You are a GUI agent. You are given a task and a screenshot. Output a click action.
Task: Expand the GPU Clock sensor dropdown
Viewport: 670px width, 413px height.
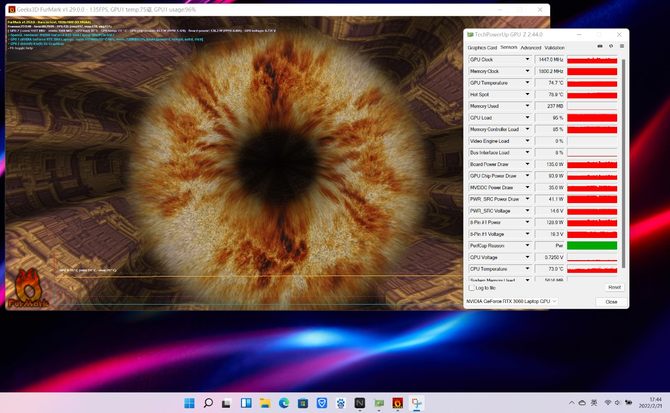click(x=528, y=60)
